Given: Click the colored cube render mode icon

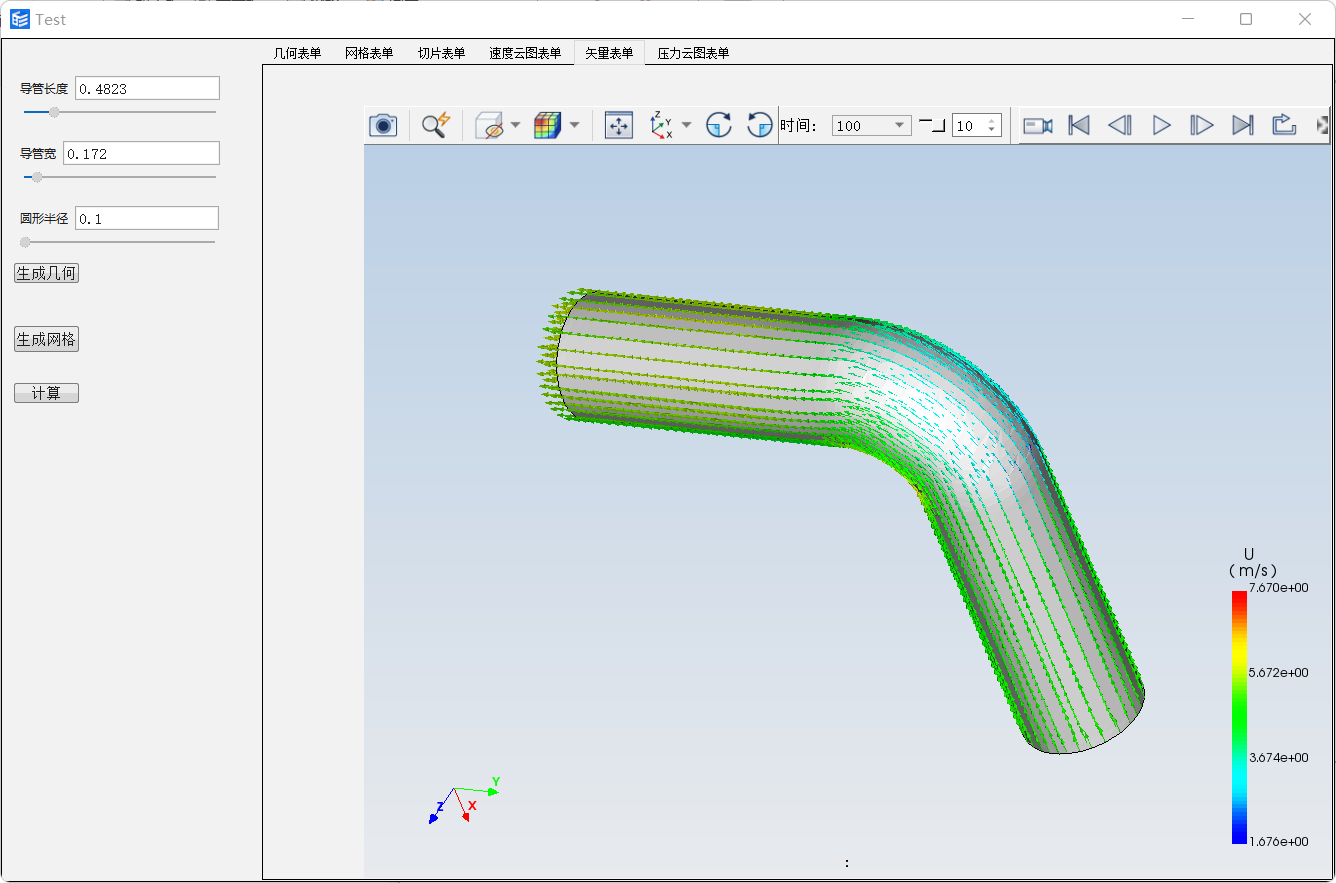Looking at the screenshot, I should pyautogui.click(x=547, y=125).
